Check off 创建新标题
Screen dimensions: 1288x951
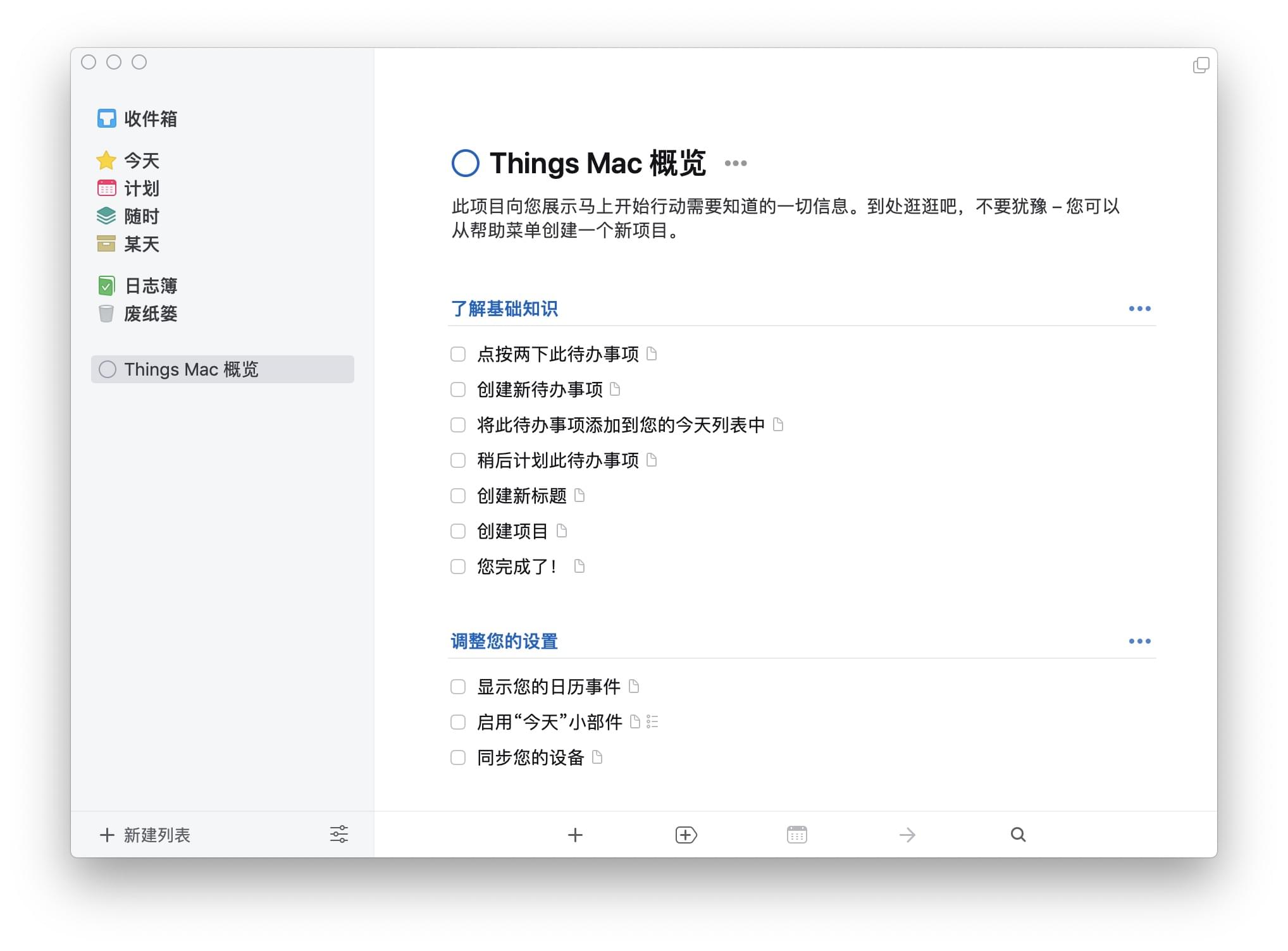point(458,496)
